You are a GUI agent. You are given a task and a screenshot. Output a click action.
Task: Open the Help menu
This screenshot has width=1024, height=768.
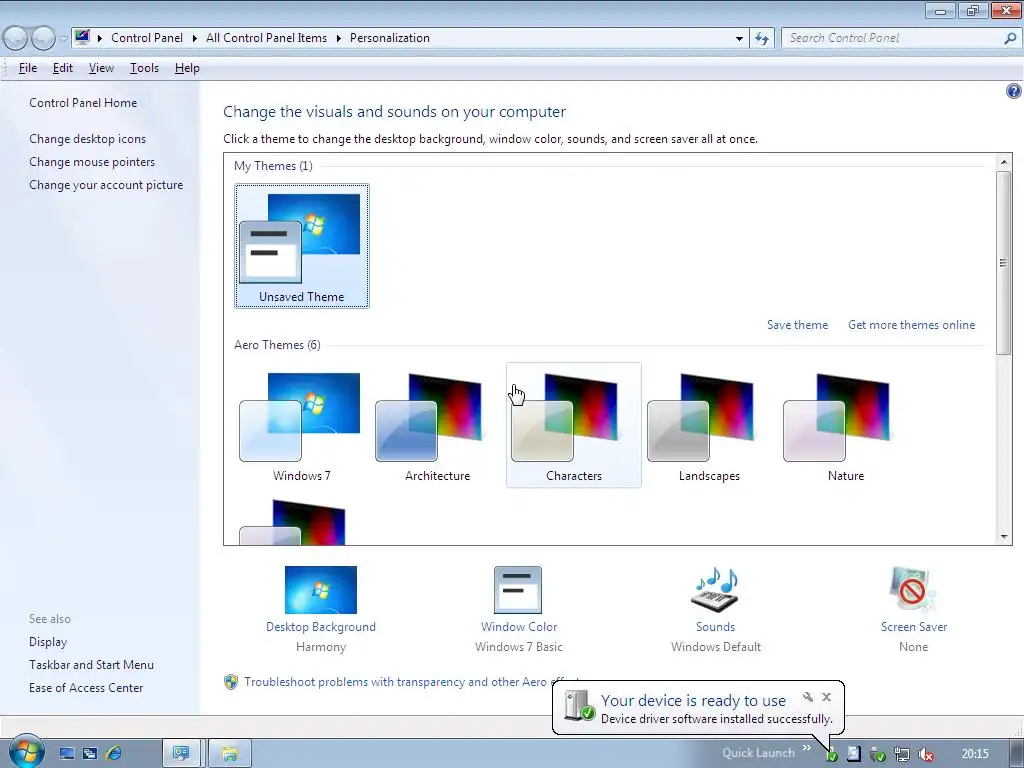pos(187,68)
